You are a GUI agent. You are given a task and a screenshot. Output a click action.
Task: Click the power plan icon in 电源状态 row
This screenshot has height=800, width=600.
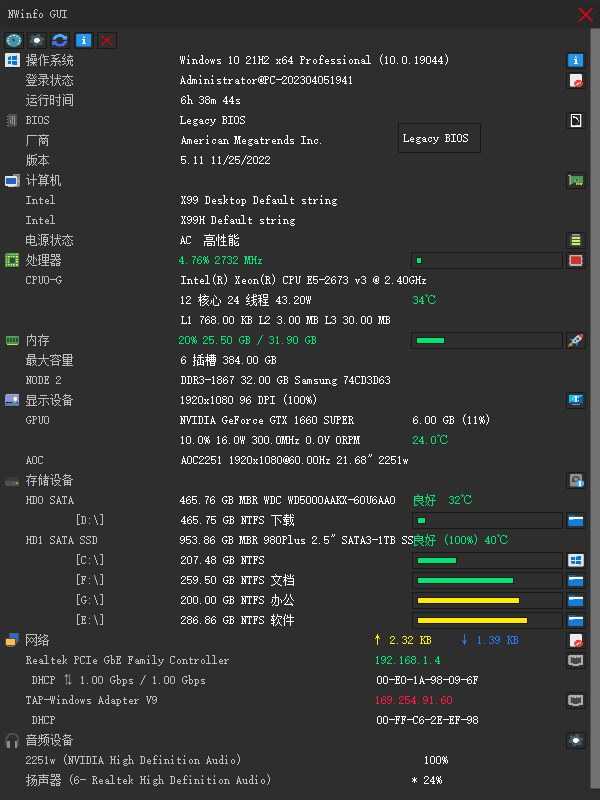click(x=575, y=240)
